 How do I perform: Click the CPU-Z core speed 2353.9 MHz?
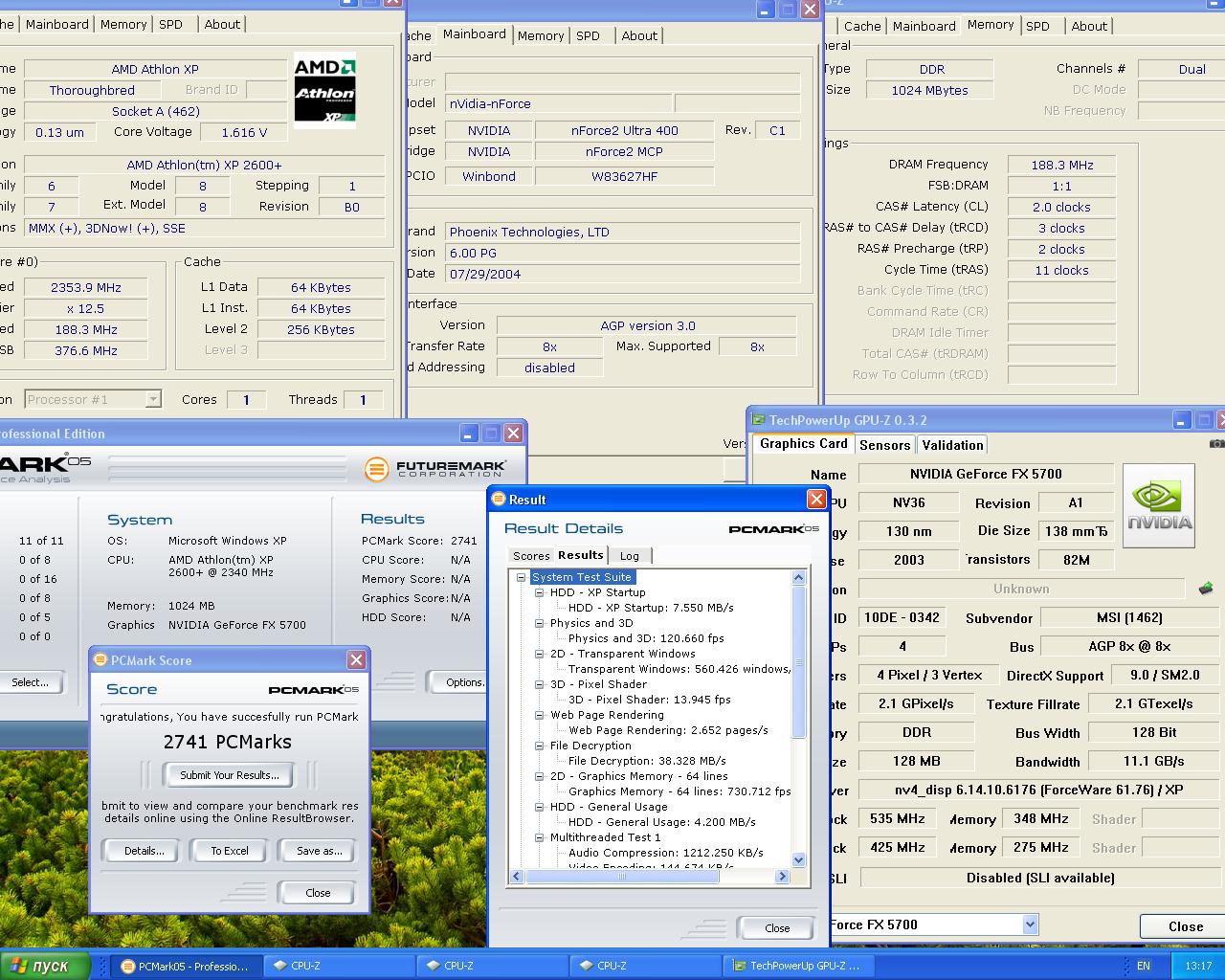click(86, 287)
